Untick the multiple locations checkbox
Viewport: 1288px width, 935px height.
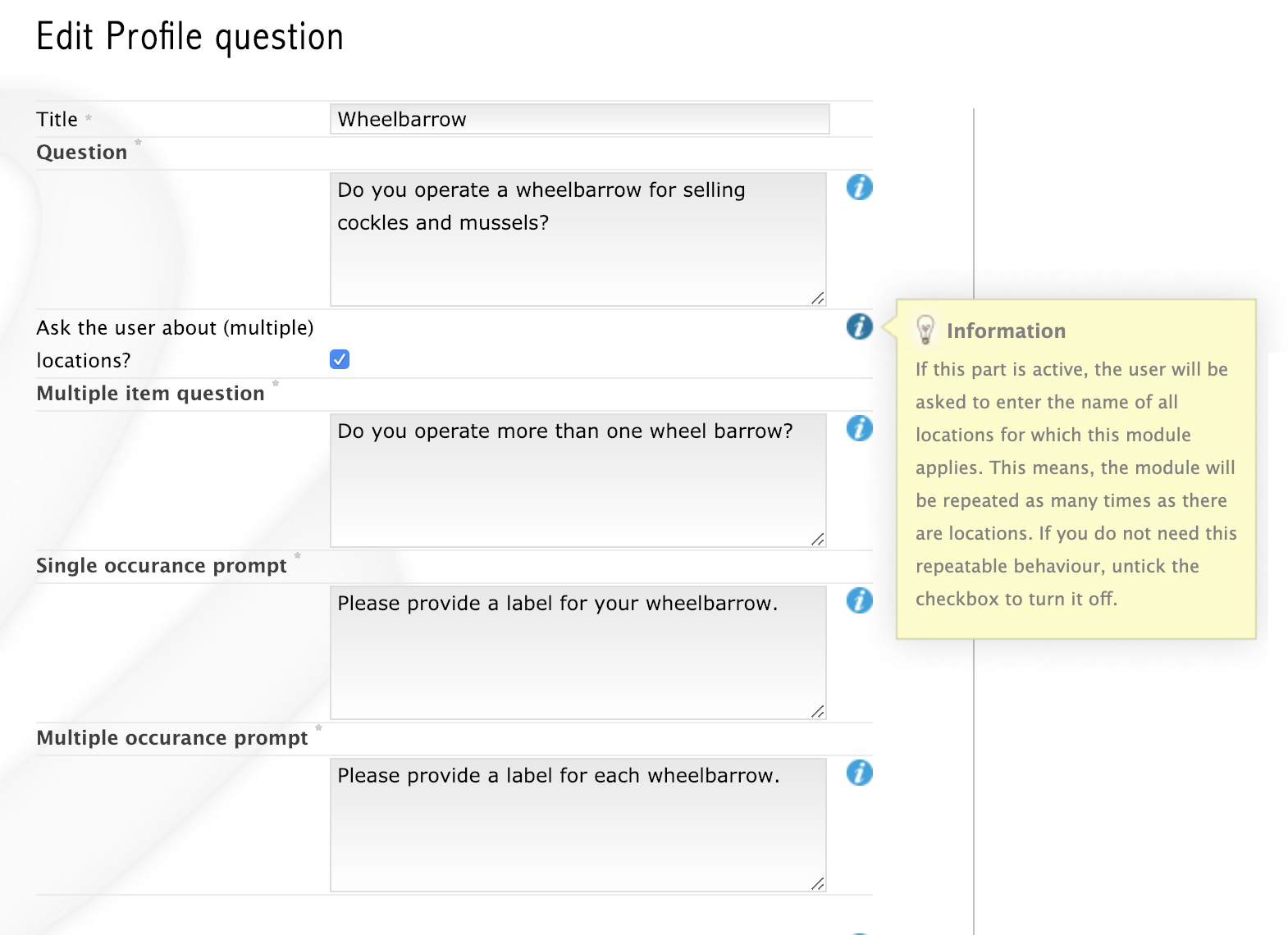click(x=340, y=359)
